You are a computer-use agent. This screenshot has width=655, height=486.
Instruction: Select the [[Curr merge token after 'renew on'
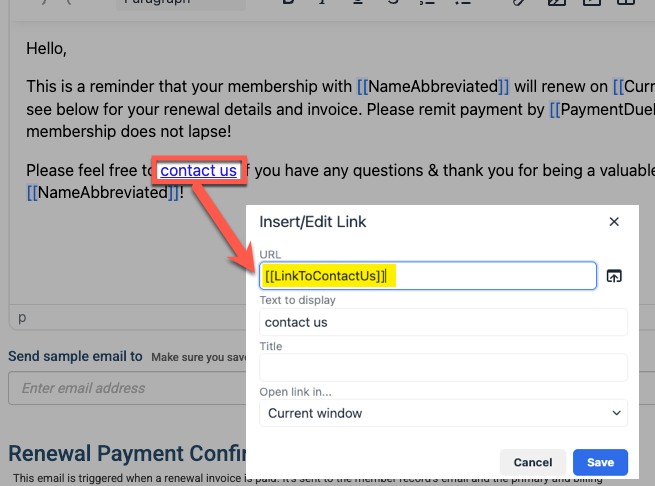tap(634, 87)
